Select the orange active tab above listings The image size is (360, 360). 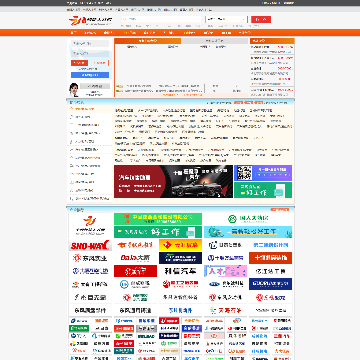(148, 41)
